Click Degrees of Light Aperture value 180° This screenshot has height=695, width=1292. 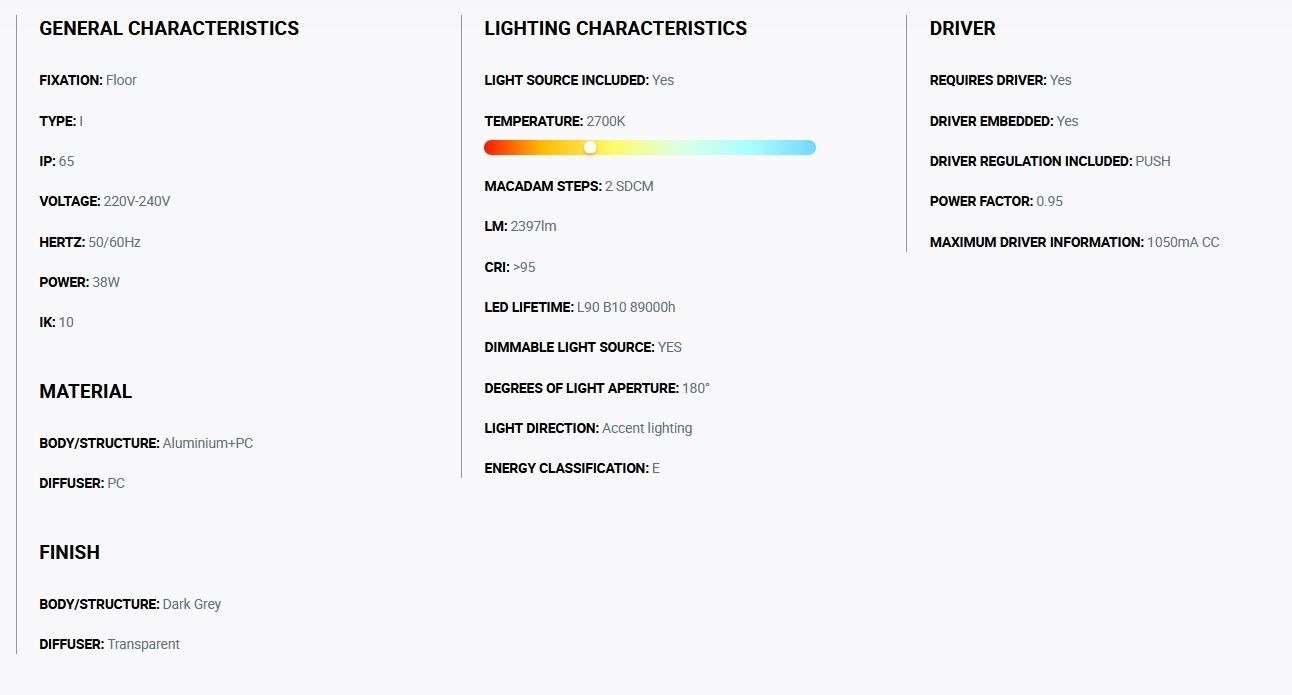696,388
